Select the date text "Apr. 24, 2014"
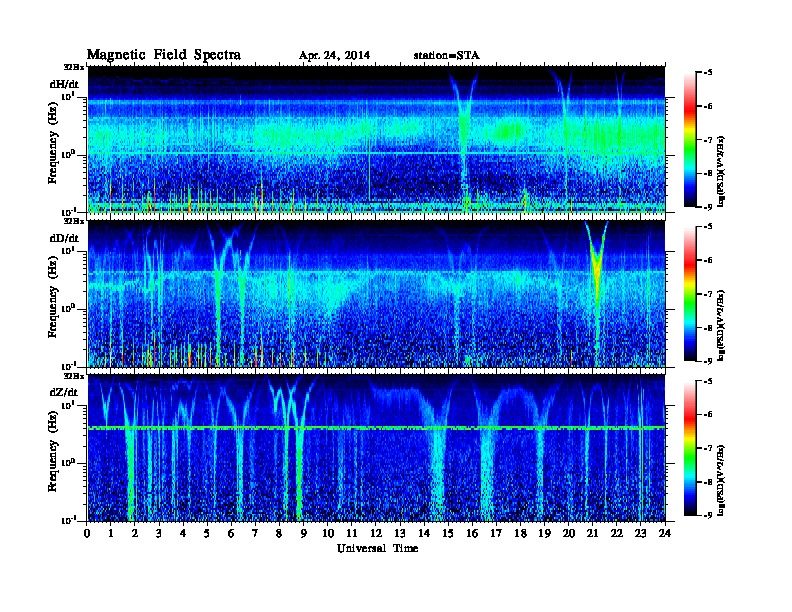 (334, 56)
